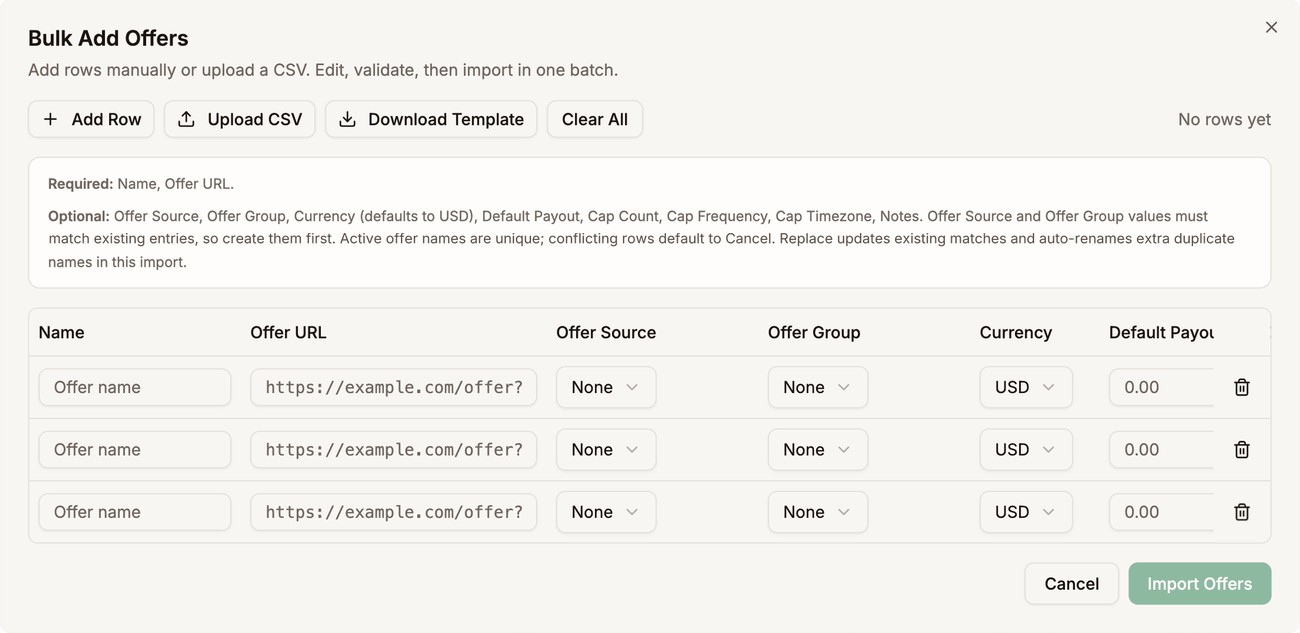This screenshot has width=1300, height=633.
Task: Clear all rows
Action: click(x=595, y=119)
